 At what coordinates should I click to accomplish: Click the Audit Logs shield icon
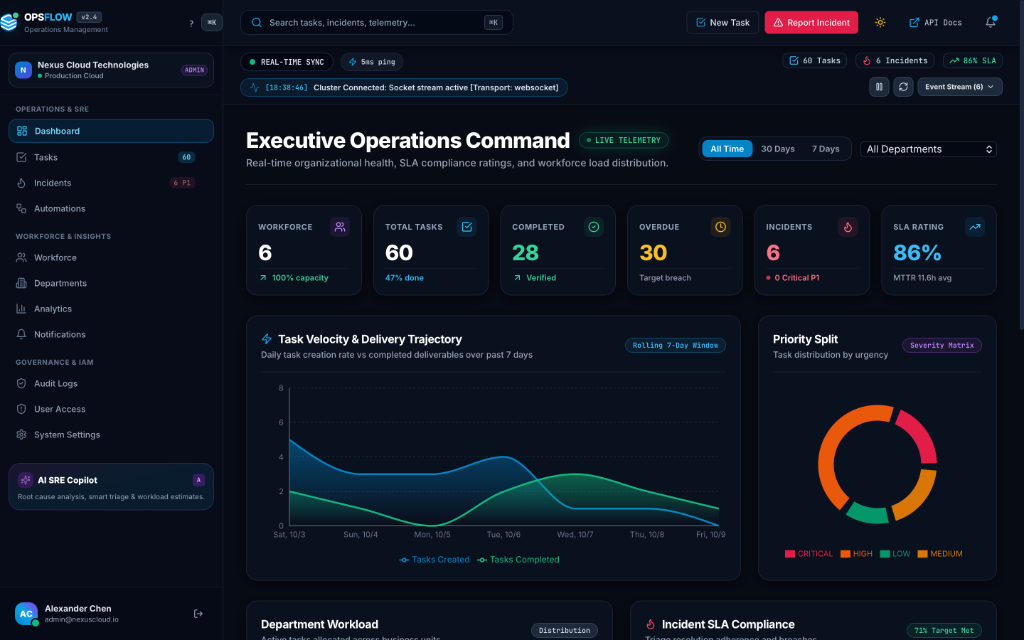click(x=22, y=383)
